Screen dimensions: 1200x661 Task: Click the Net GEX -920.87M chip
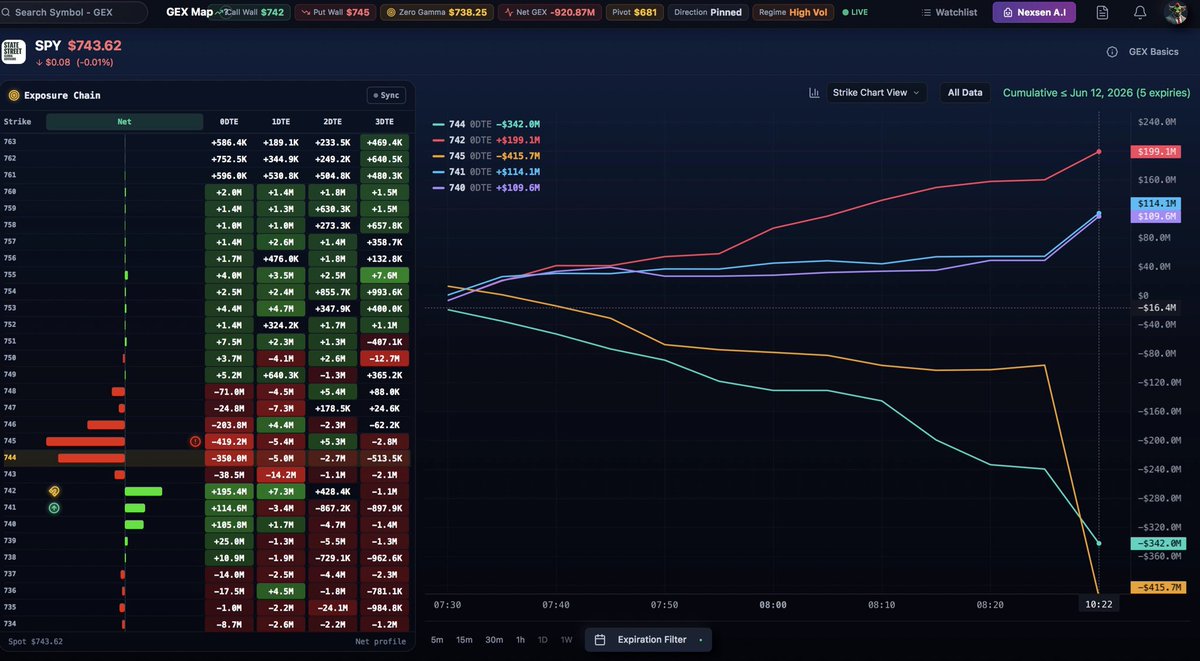click(550, 13)
